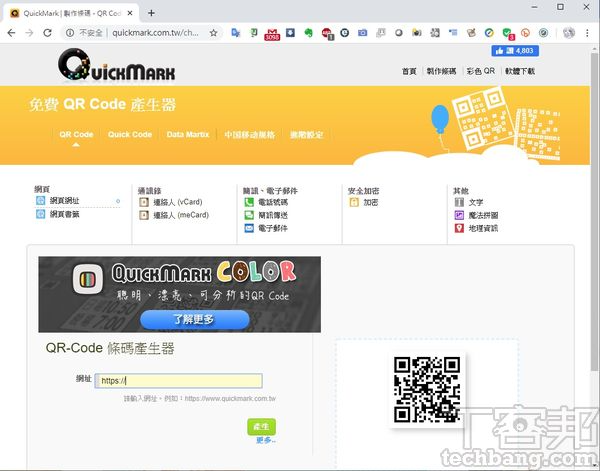
Task: Click the red 地理資訊 map pin icon
Action: pyautogui.click(x=459, y=228)
